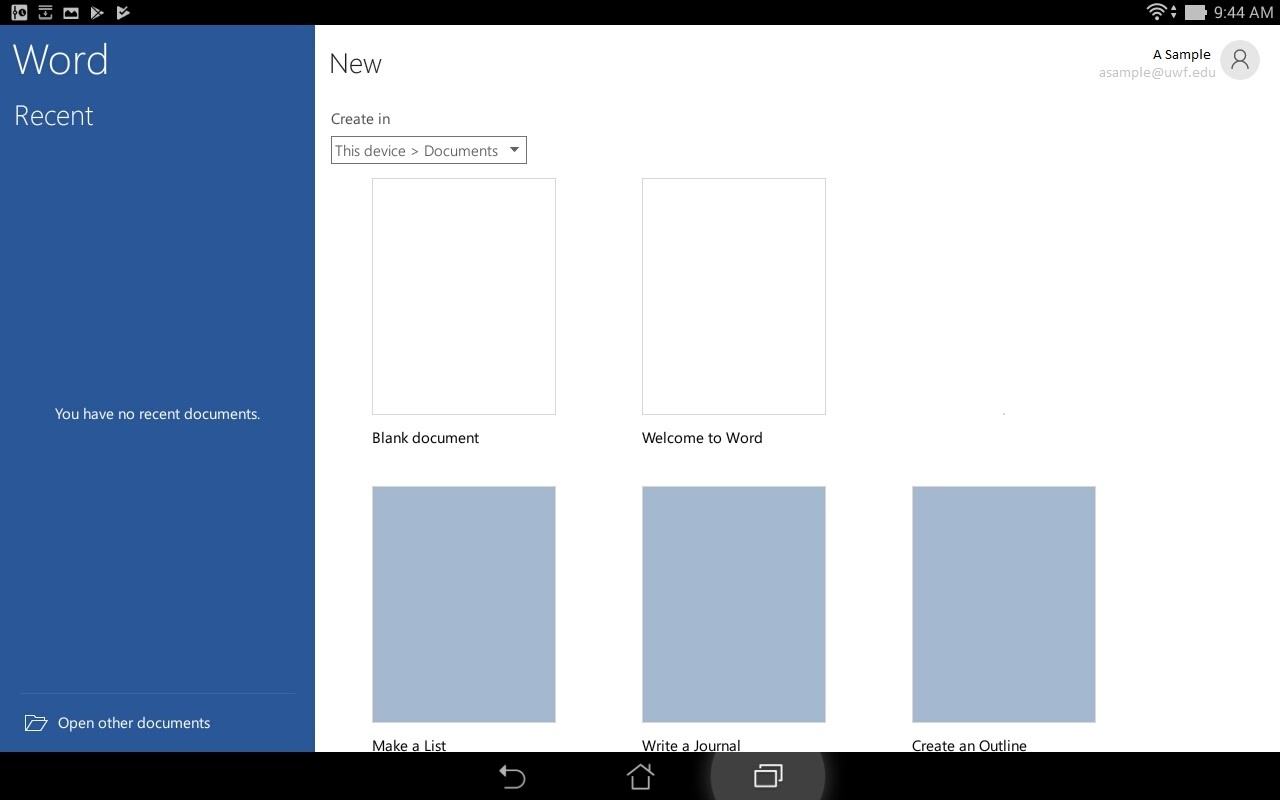
Task: Select the Welcome to Word template thumbnail
Action: click(734, 296)
